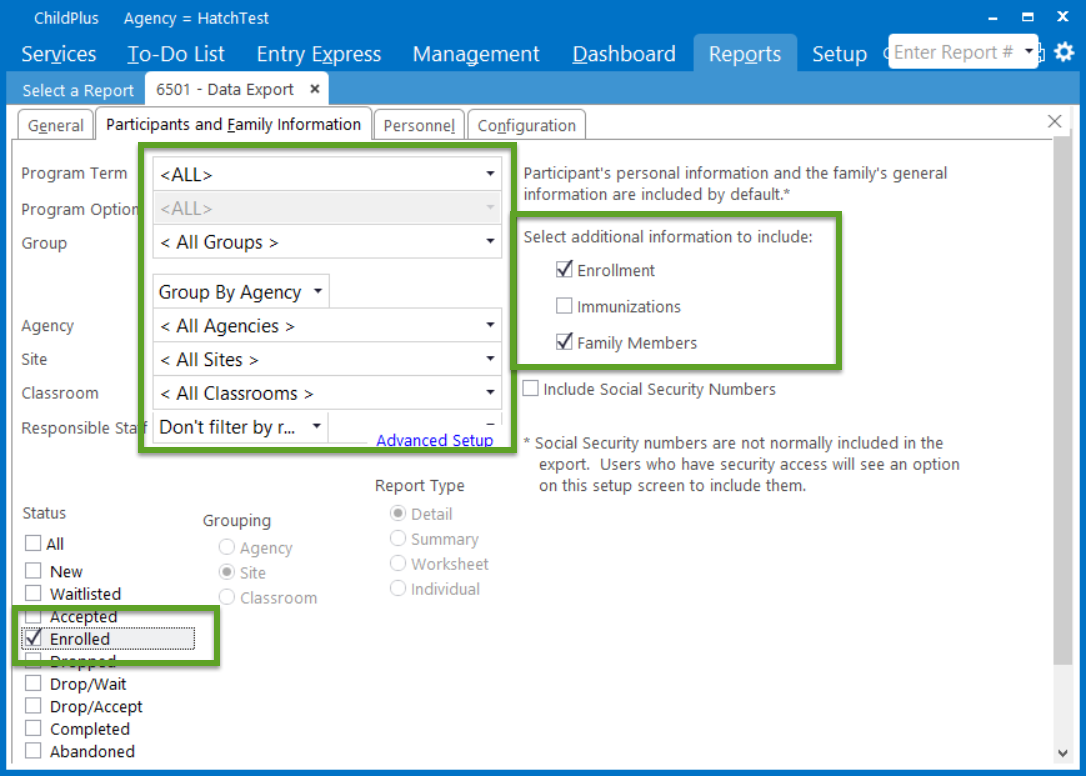Viewport: 1086px width, 776px height.
Task: Select the Classroom grouping radio button
Action: (226, 597)
